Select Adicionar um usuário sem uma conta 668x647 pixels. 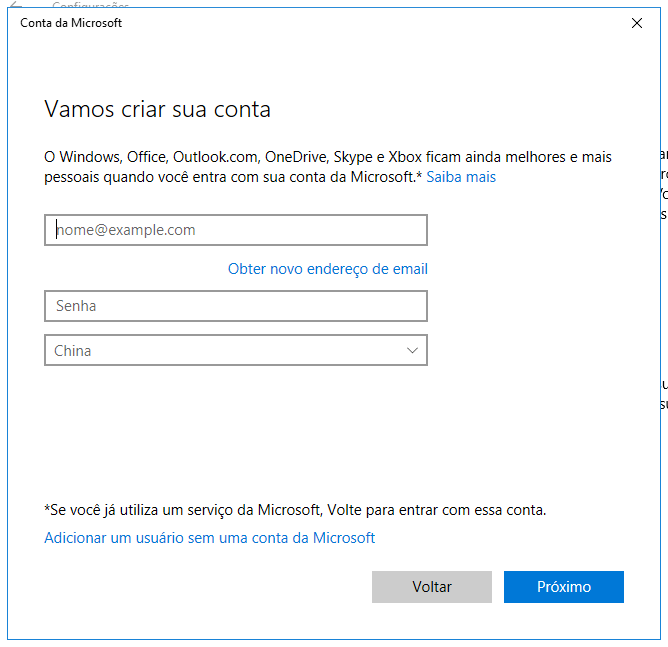point(209,538)
